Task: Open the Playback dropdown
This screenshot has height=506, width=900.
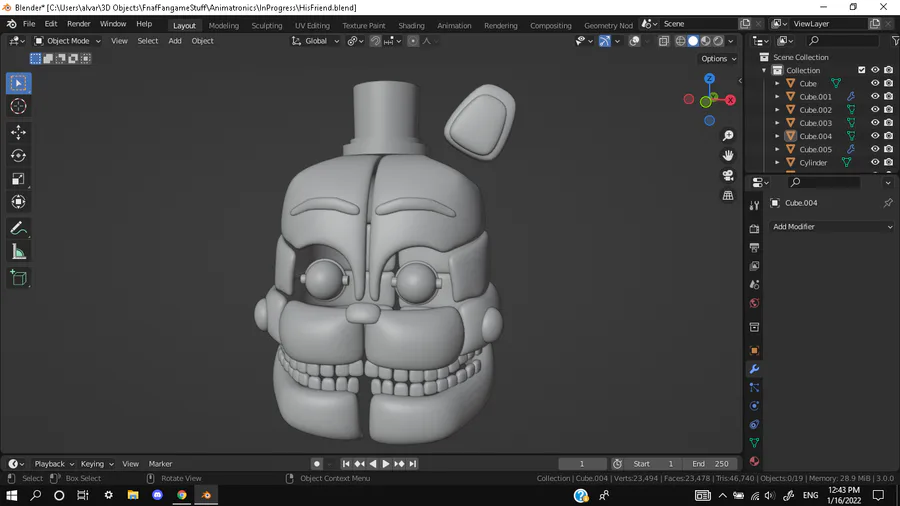Action: coord(55,464)
